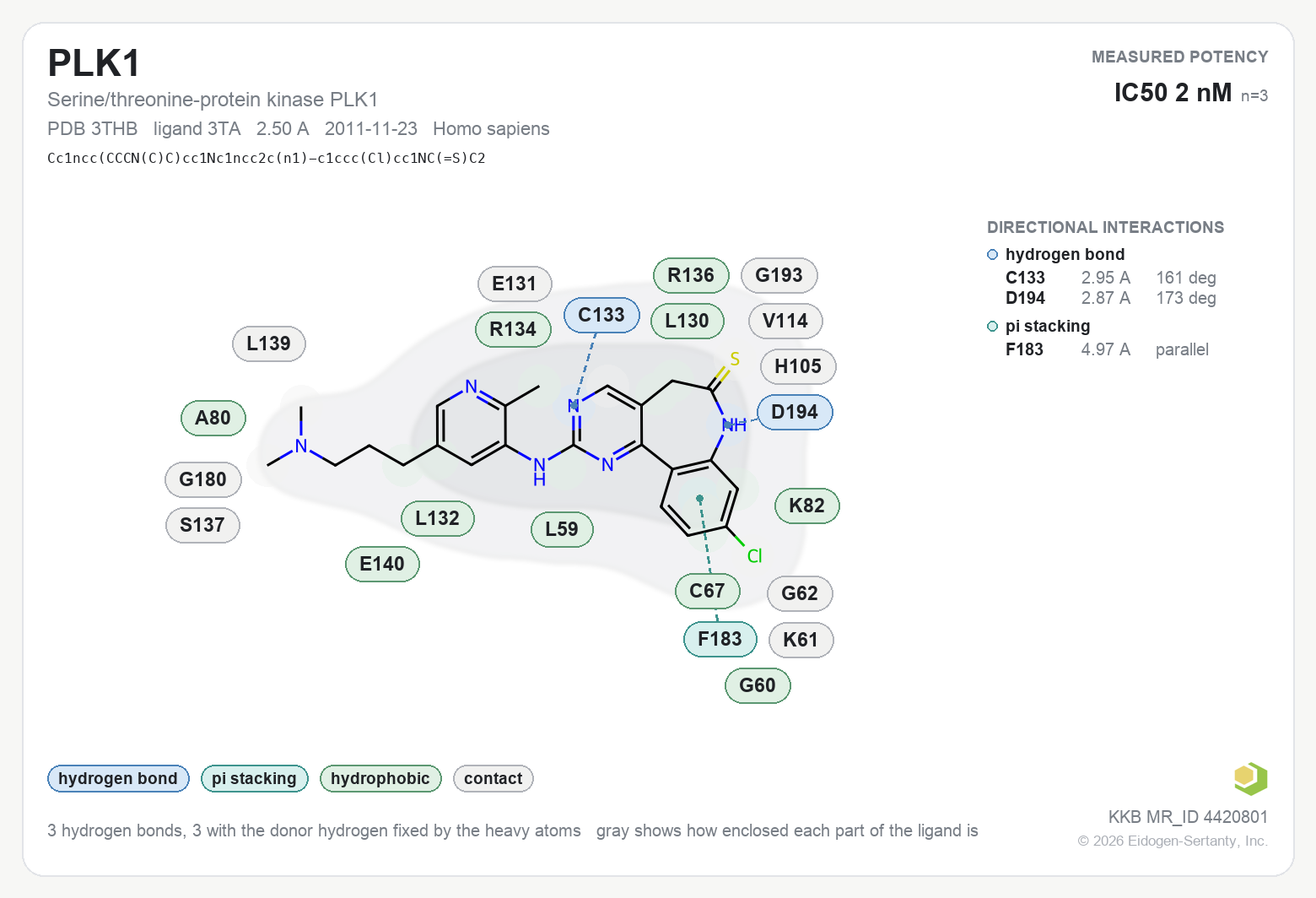Click the C133 row in the interactions table
Viewport: 1316px width, 898px height.
click(1111, 278)
